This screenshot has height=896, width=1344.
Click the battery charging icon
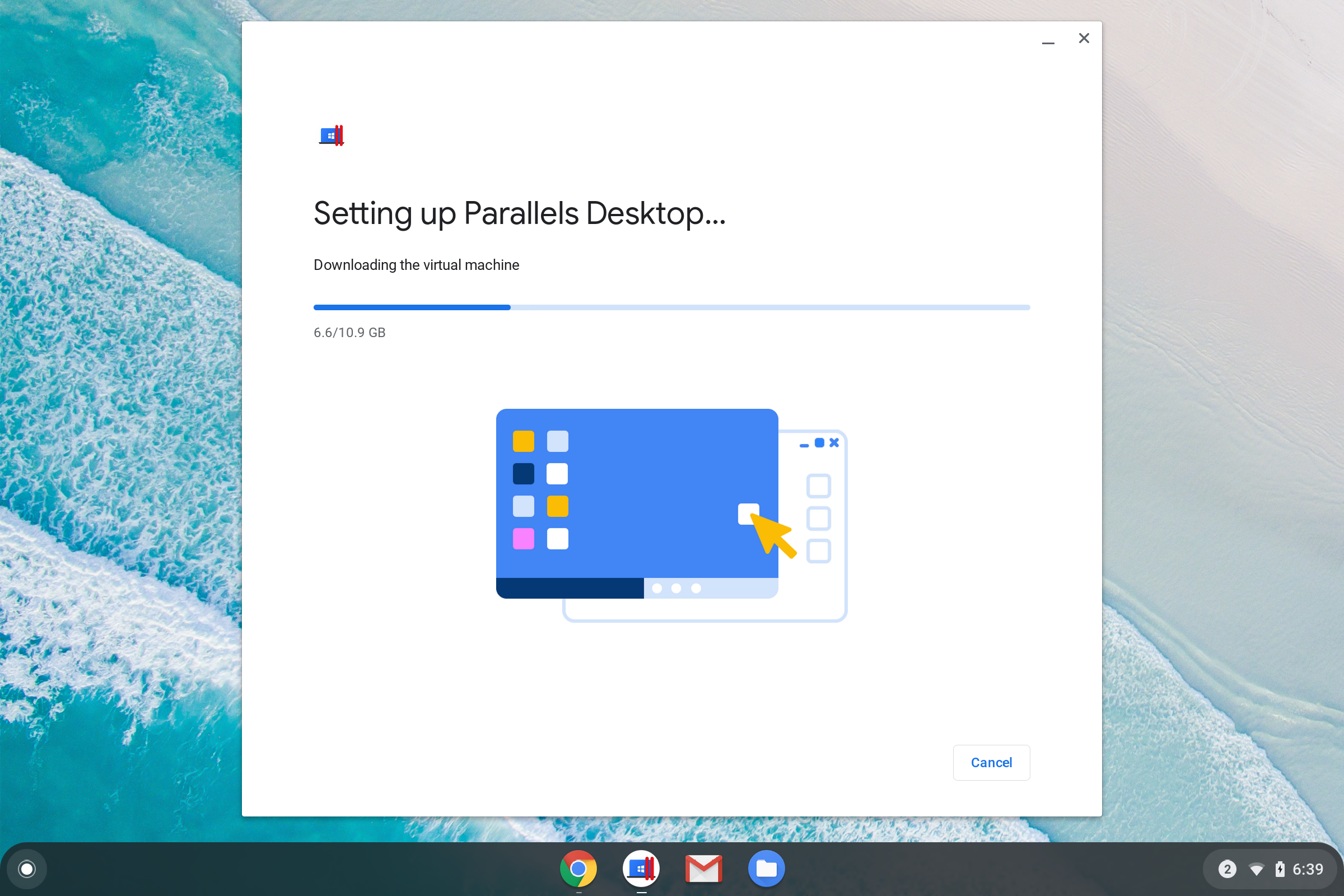tap(1280, 869)
